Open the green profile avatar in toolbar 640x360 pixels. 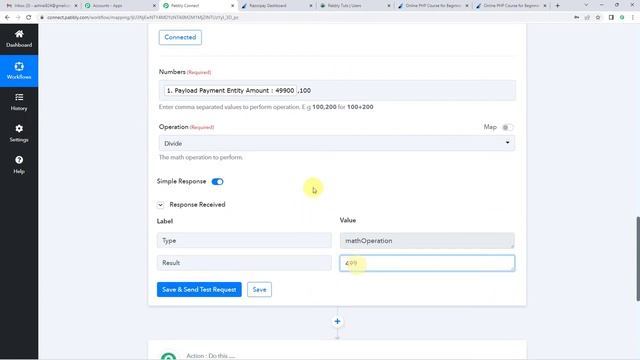(622, 18)
